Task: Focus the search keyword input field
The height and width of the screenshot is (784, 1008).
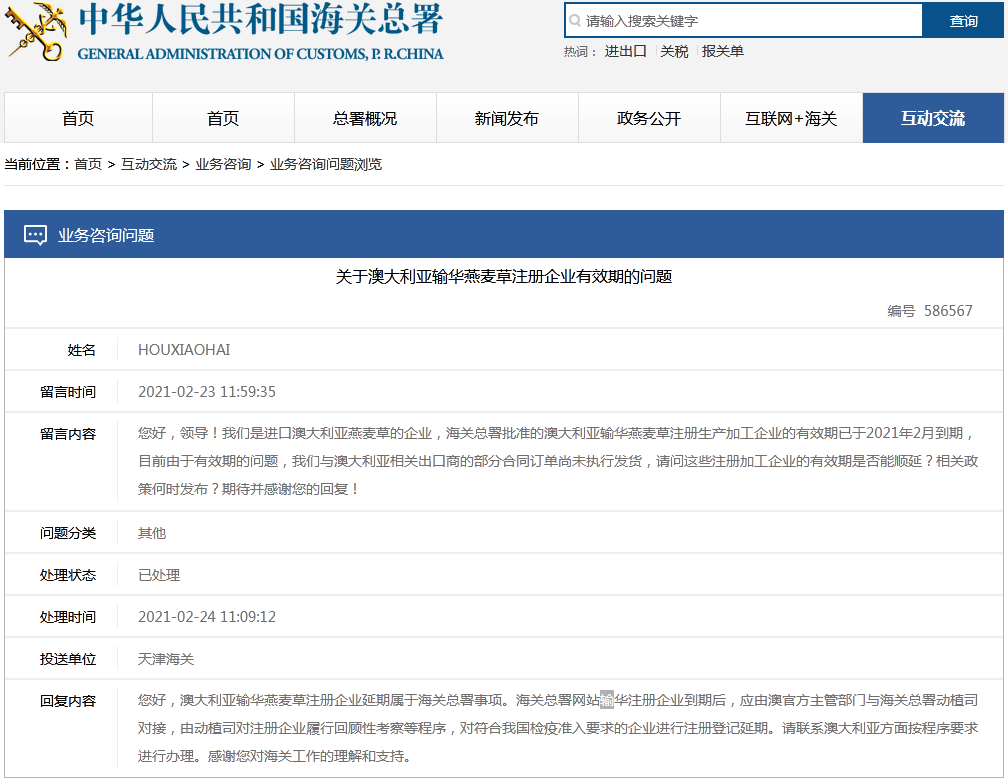Action: click(750, 20)
